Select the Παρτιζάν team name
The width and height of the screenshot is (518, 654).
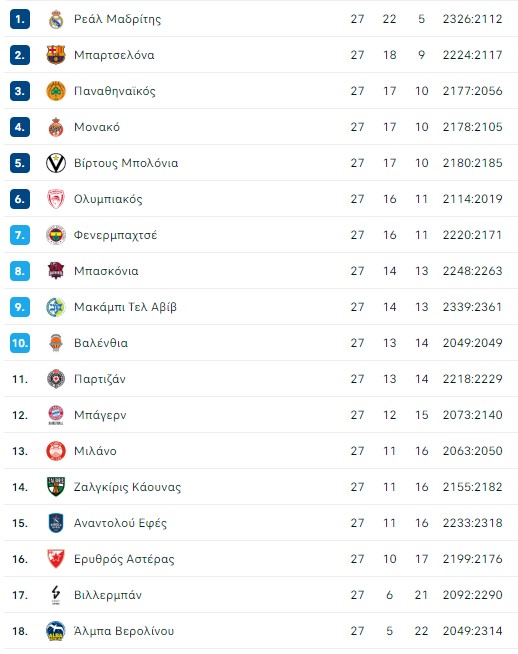pos(100,379)
